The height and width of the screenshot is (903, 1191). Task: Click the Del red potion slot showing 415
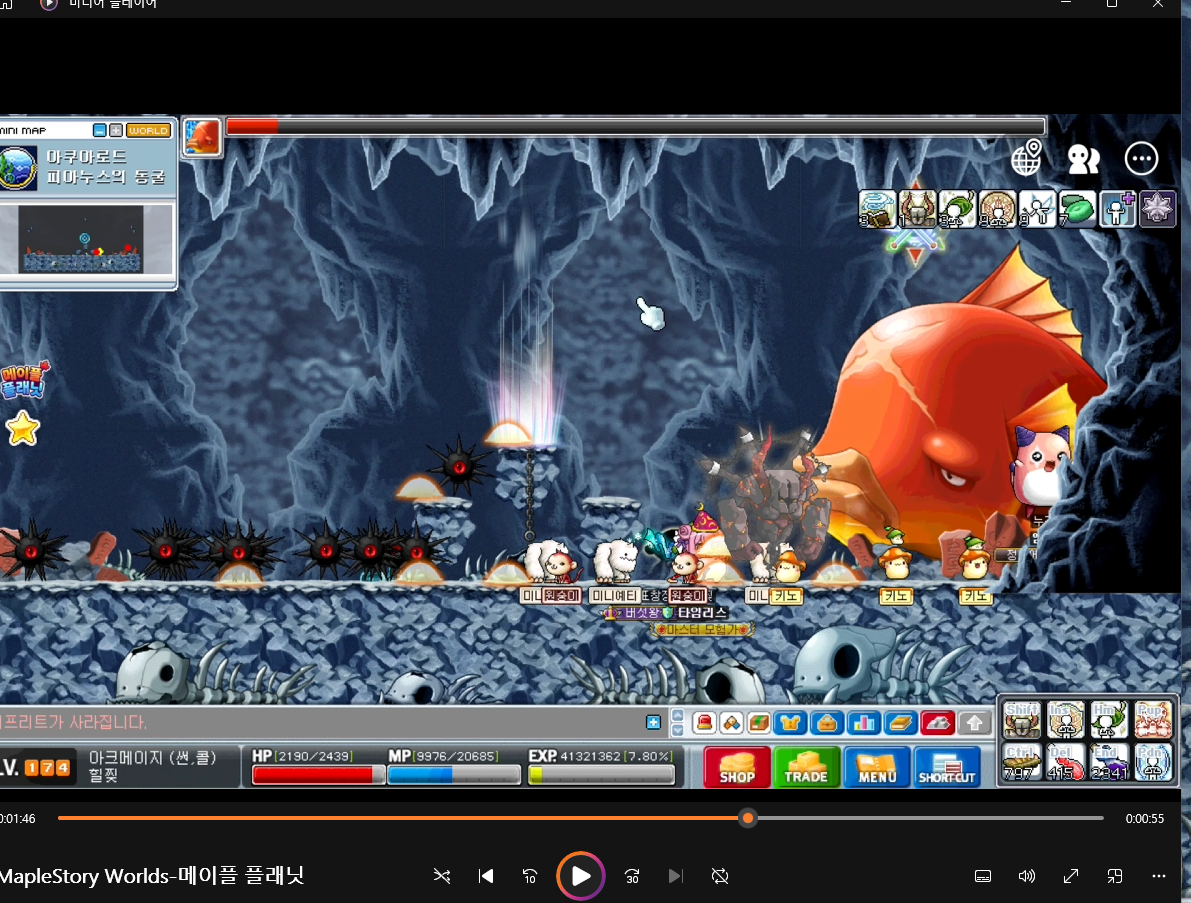(1066, 761)
